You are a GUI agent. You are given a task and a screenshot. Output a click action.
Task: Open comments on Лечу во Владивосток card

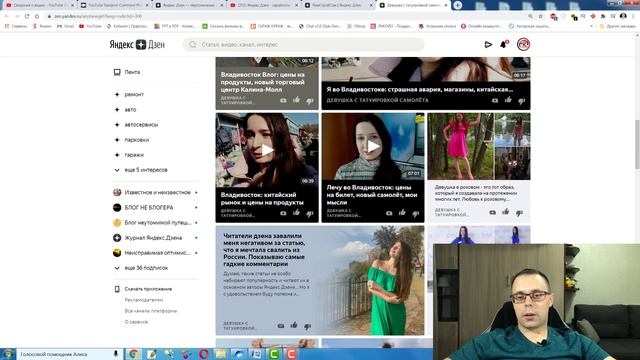(x=389, y=213)
